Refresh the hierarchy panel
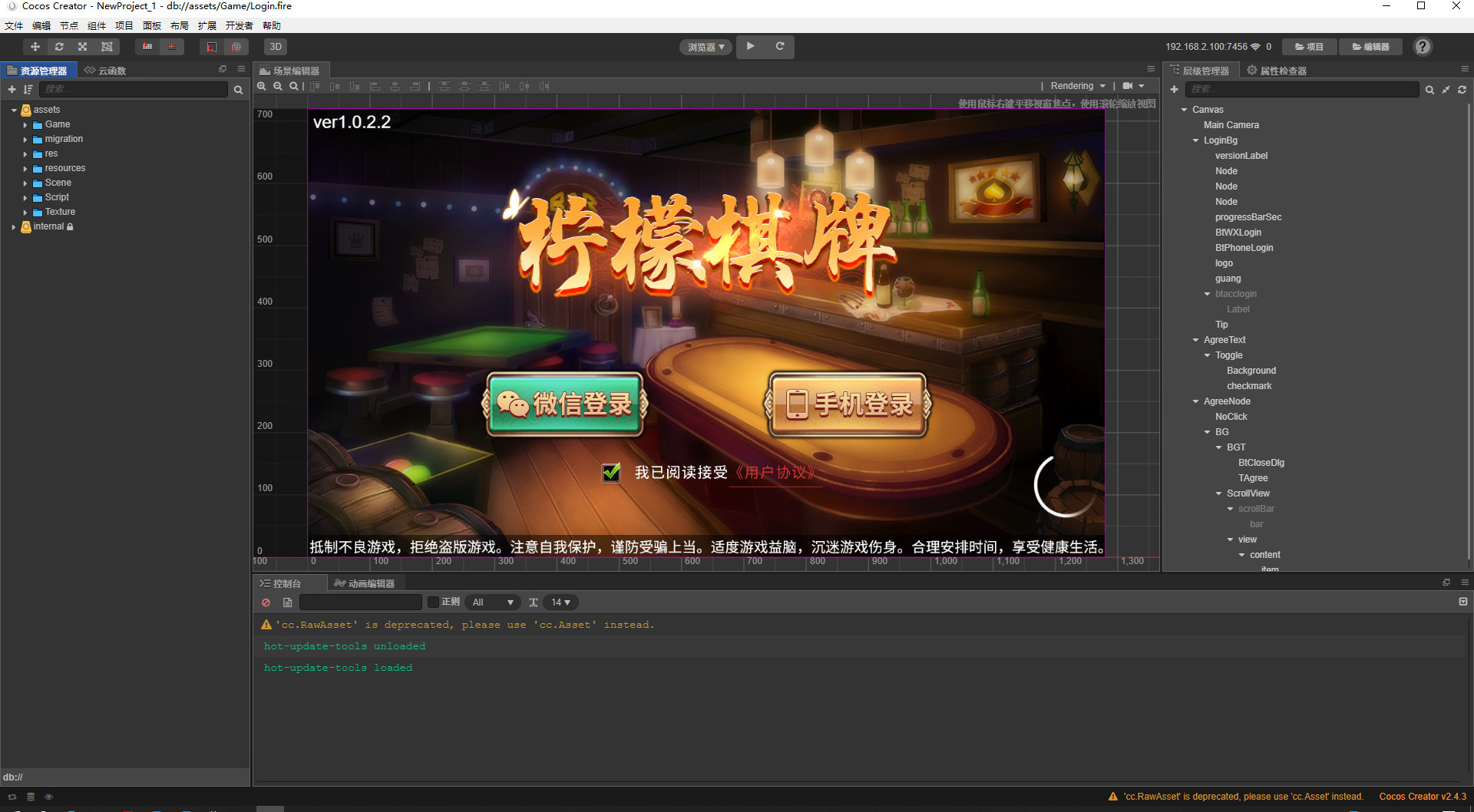Screen dimensions: 1474x812 (1462, 90)
